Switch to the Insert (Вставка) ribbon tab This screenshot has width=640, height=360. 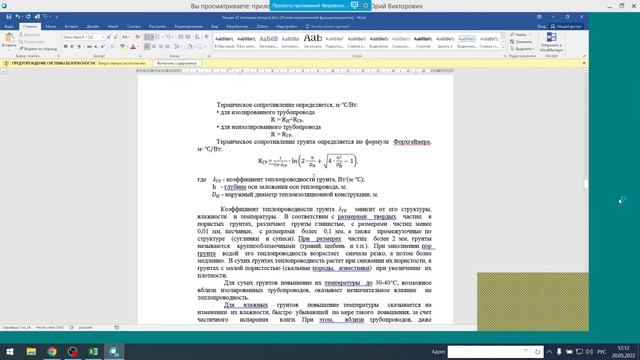71,27
